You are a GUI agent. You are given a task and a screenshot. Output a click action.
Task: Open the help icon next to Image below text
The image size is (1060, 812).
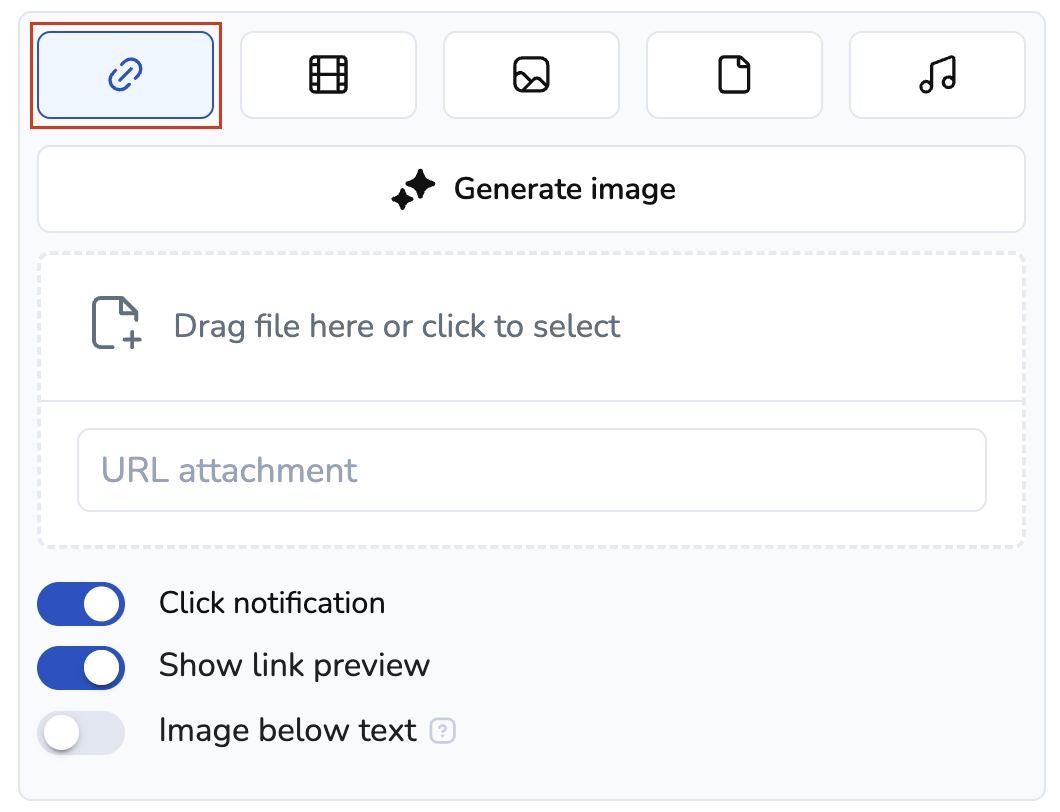coord(442,732)
